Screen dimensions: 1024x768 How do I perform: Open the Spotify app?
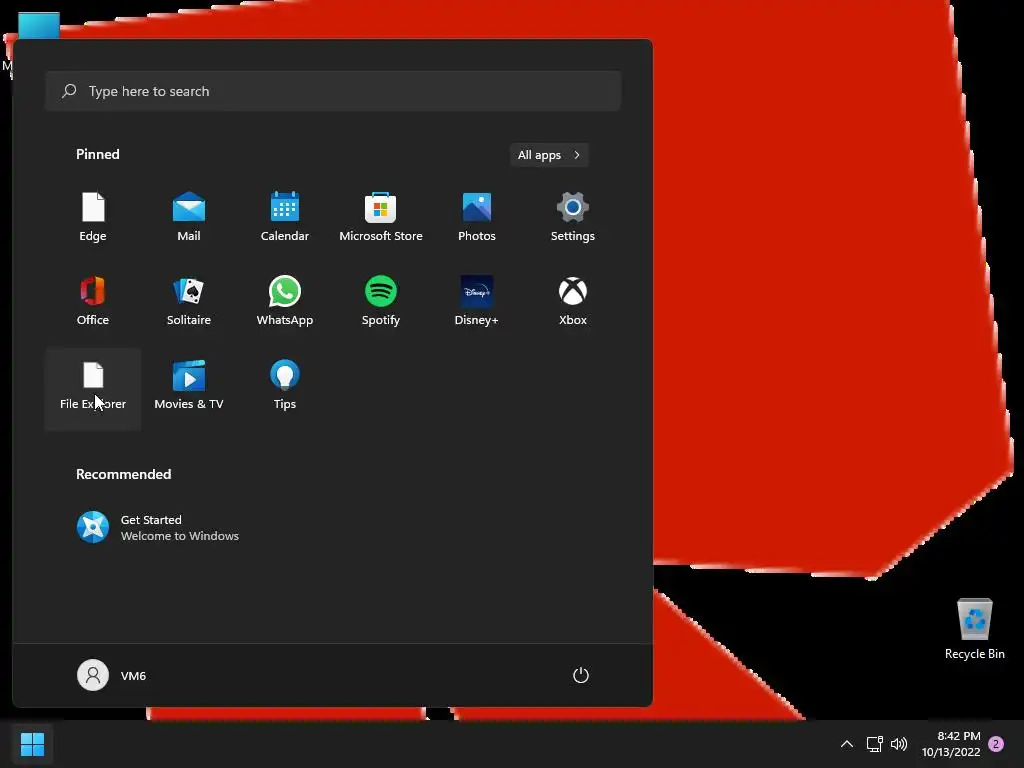click(x=381, y=302)
